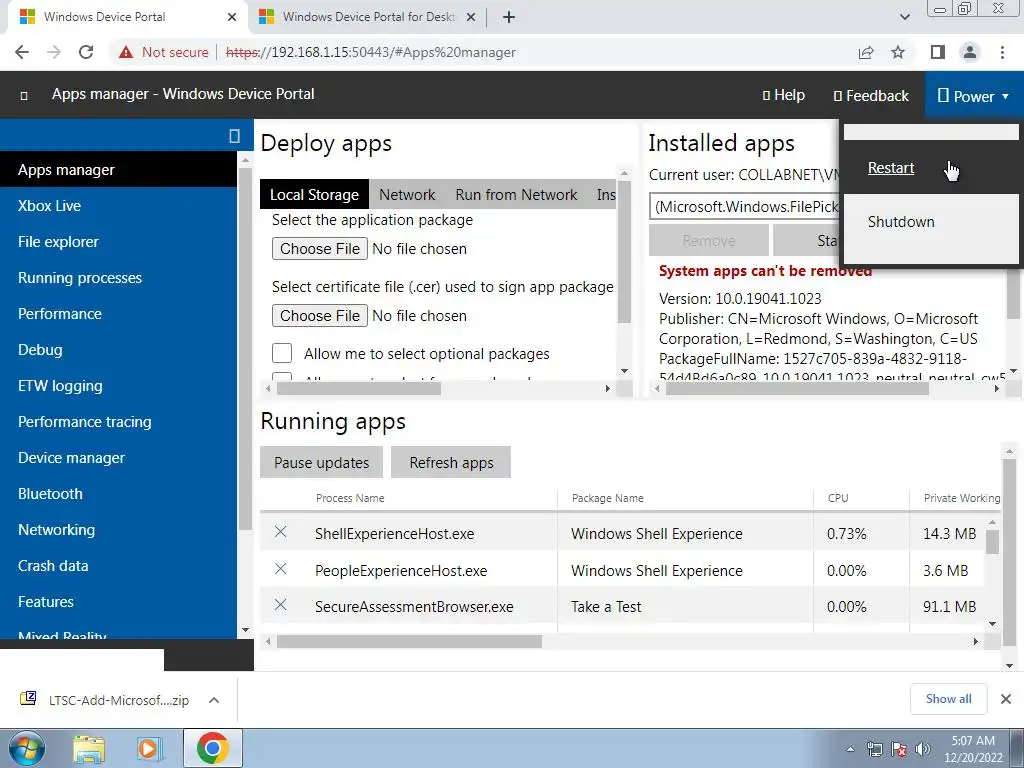Switch to Run from Network tab

click(516, 195)
